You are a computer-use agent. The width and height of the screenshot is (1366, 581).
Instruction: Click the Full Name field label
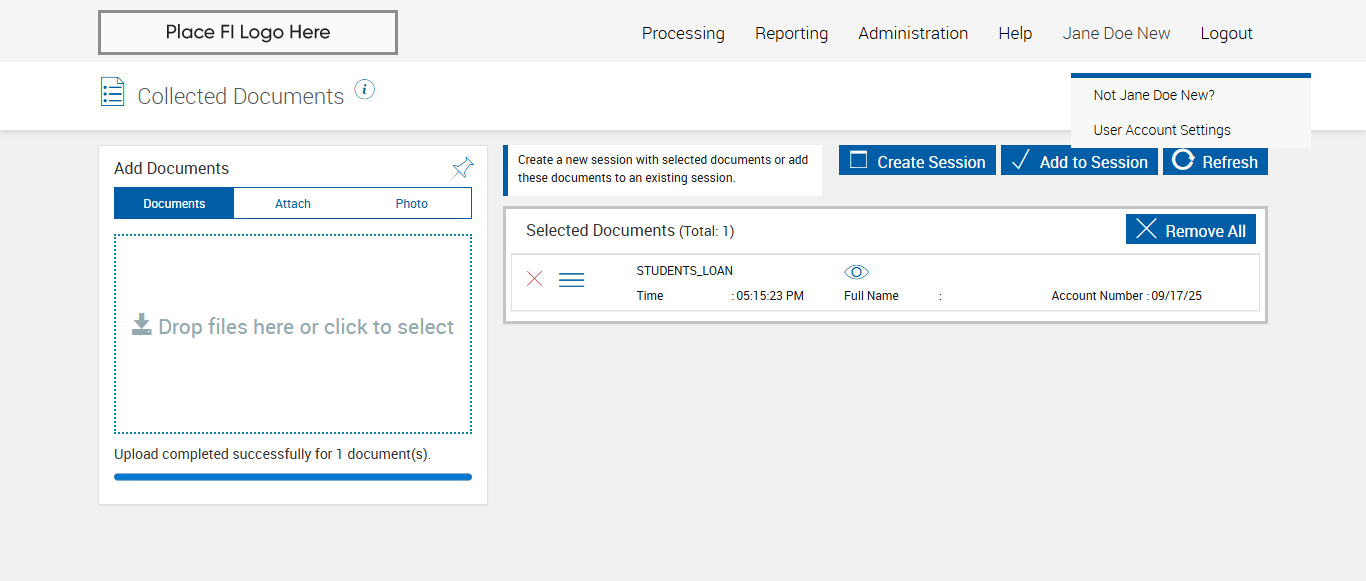tap(871, 296)
